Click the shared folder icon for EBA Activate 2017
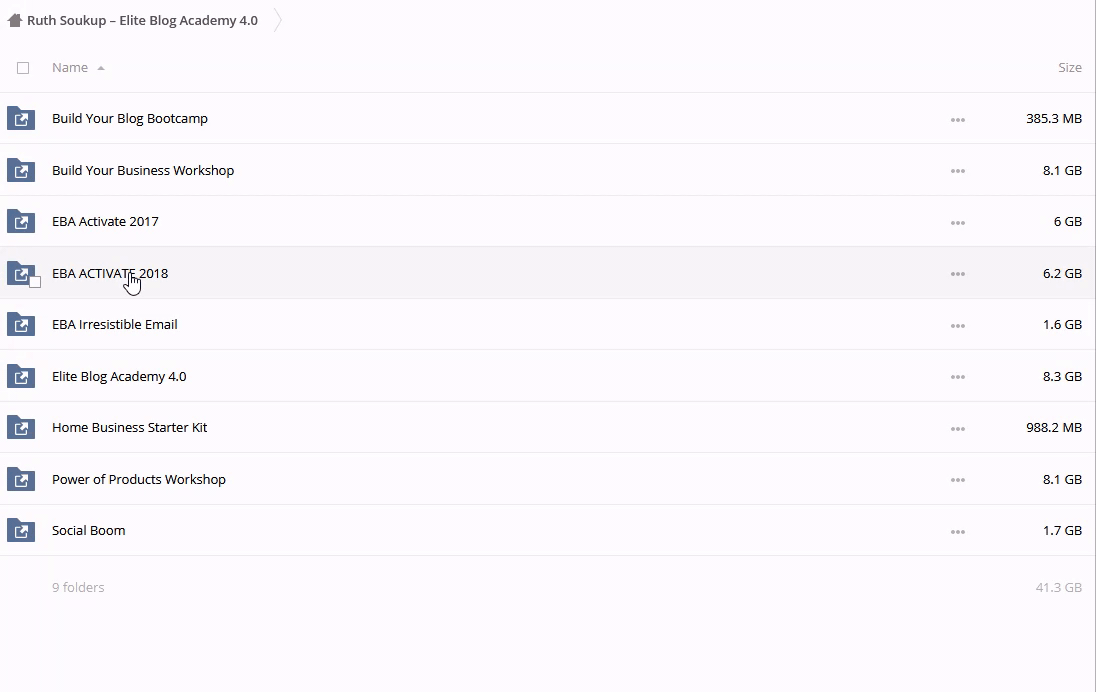Screen dimensions: 1096x692 coord(21,222)
